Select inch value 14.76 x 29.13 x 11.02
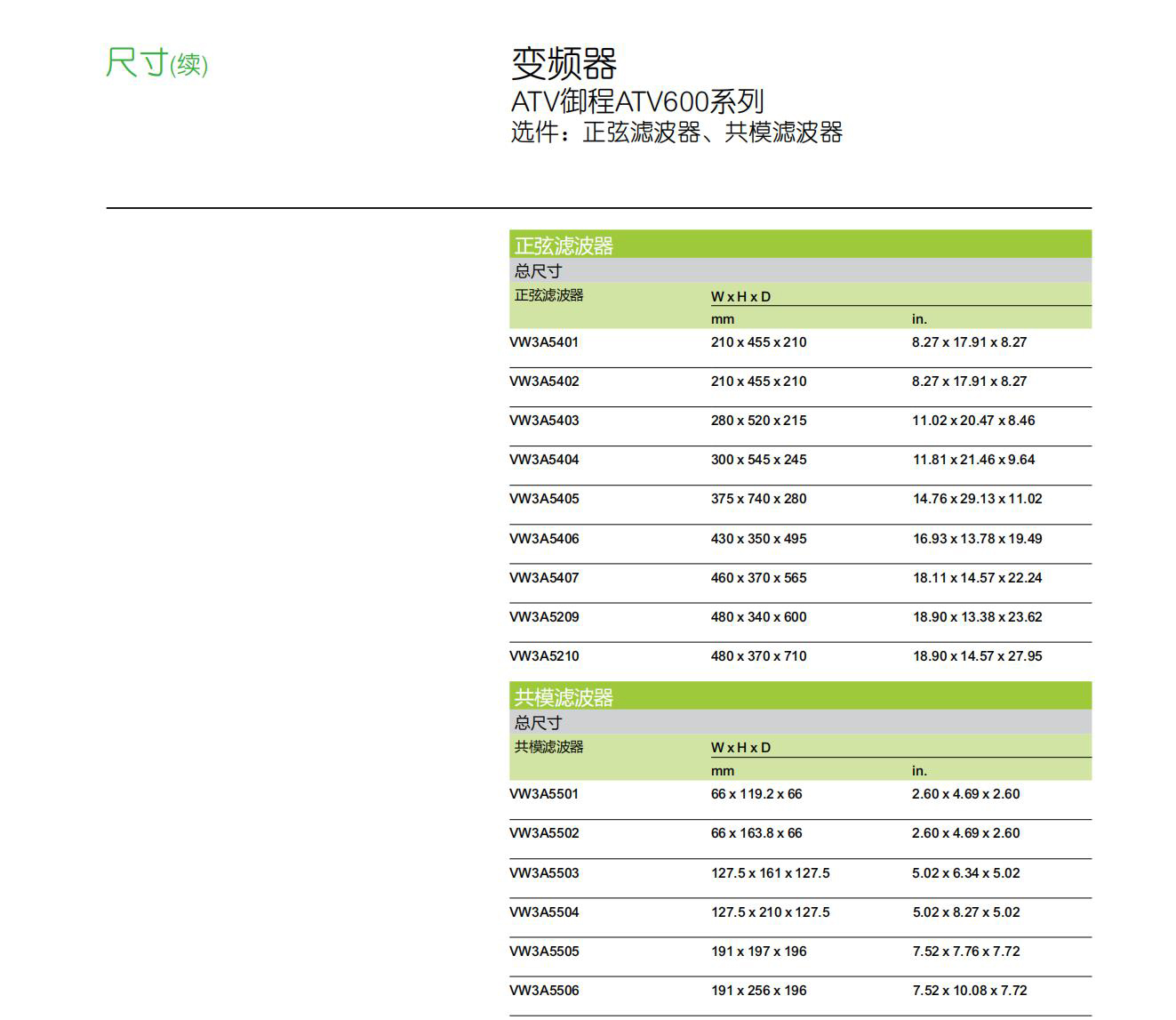This screenshot has width=1176, height=1020. (x=977, y=499)
